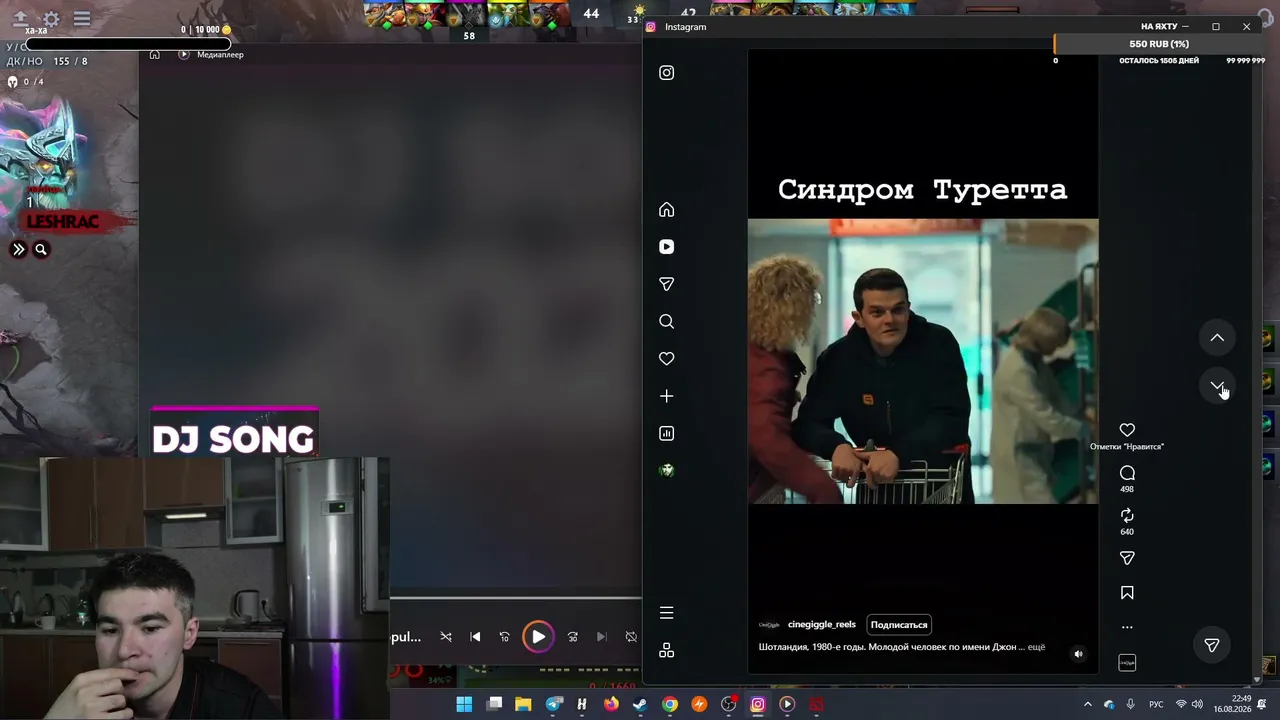Open the Dota settings gear
The height and width of the screenshot is (720, 1280).
pos(51,19)
